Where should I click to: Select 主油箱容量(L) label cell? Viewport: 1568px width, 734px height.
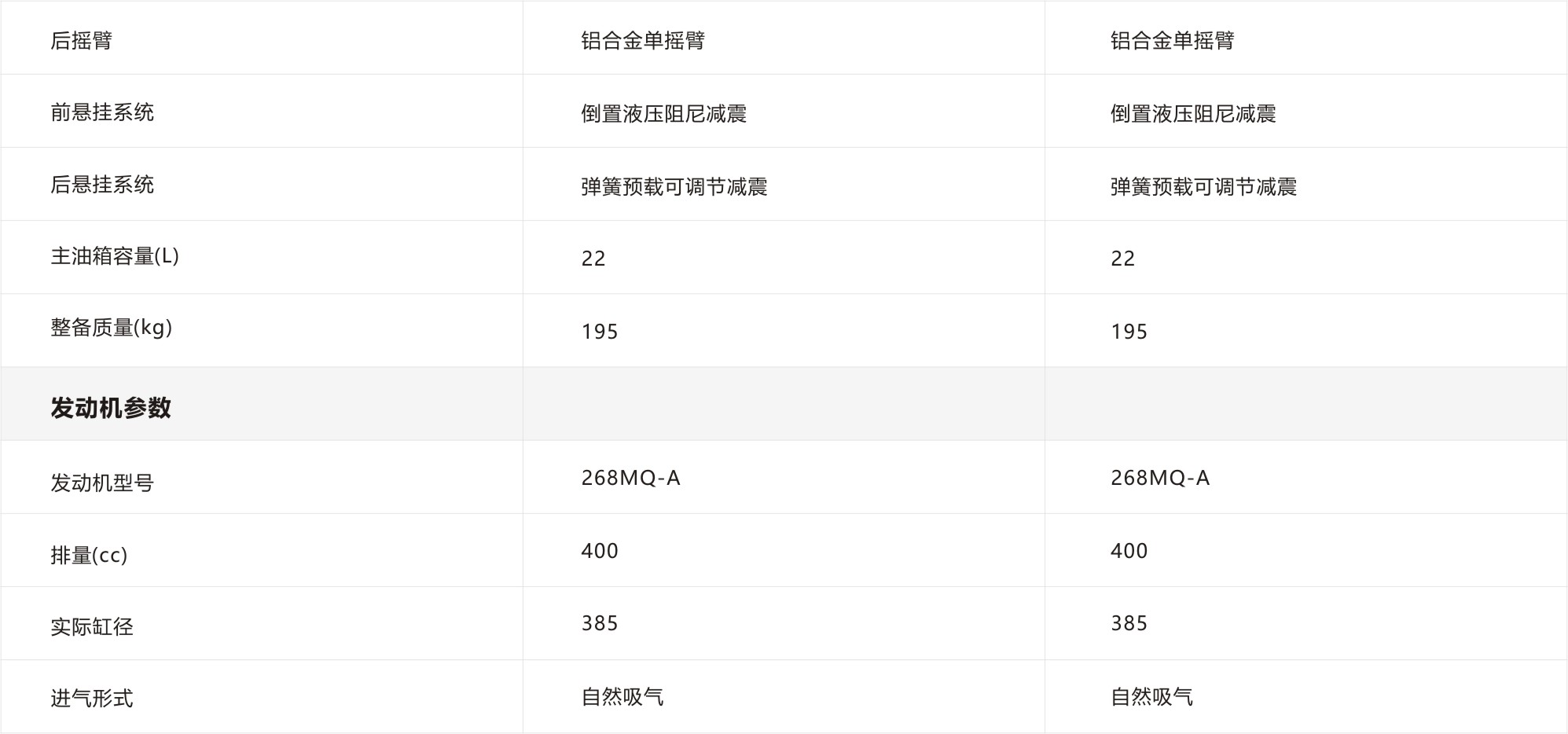[115, 256]
